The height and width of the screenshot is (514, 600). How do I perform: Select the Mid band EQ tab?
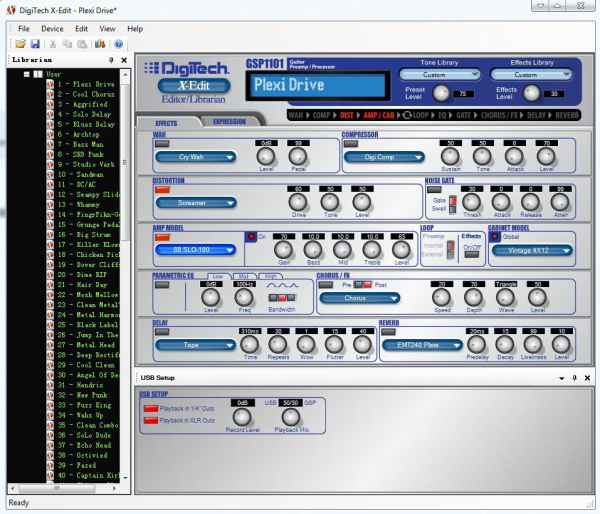244,276
